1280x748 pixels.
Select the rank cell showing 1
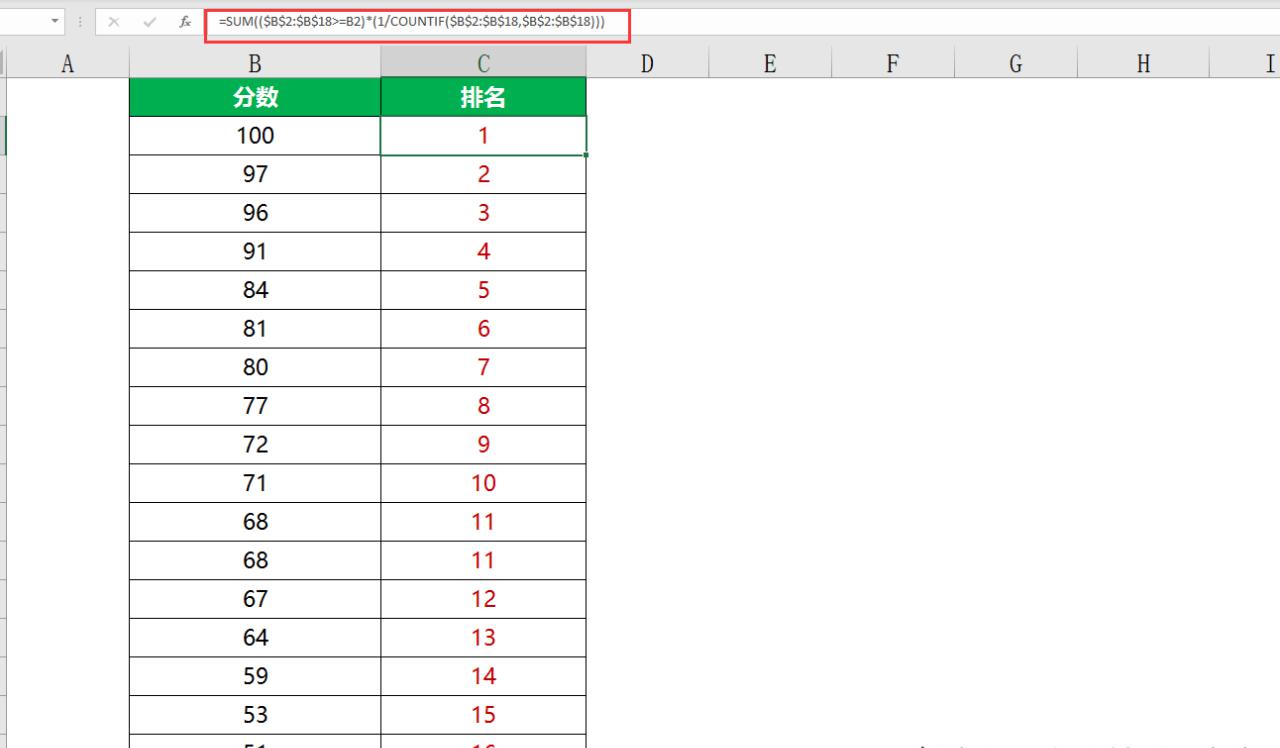tap(483, 136)
